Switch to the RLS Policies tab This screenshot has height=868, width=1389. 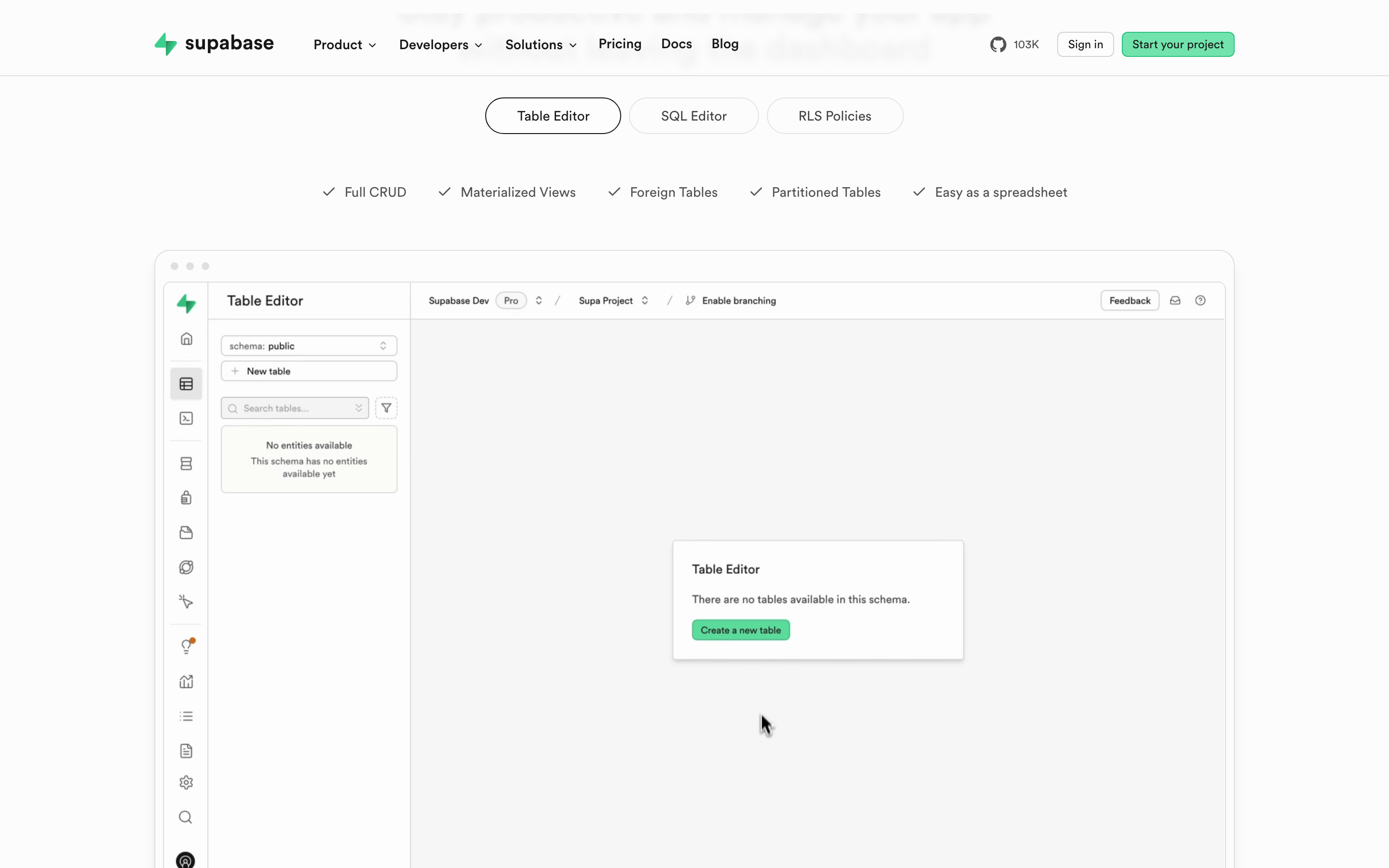click(x=834, y=115)
